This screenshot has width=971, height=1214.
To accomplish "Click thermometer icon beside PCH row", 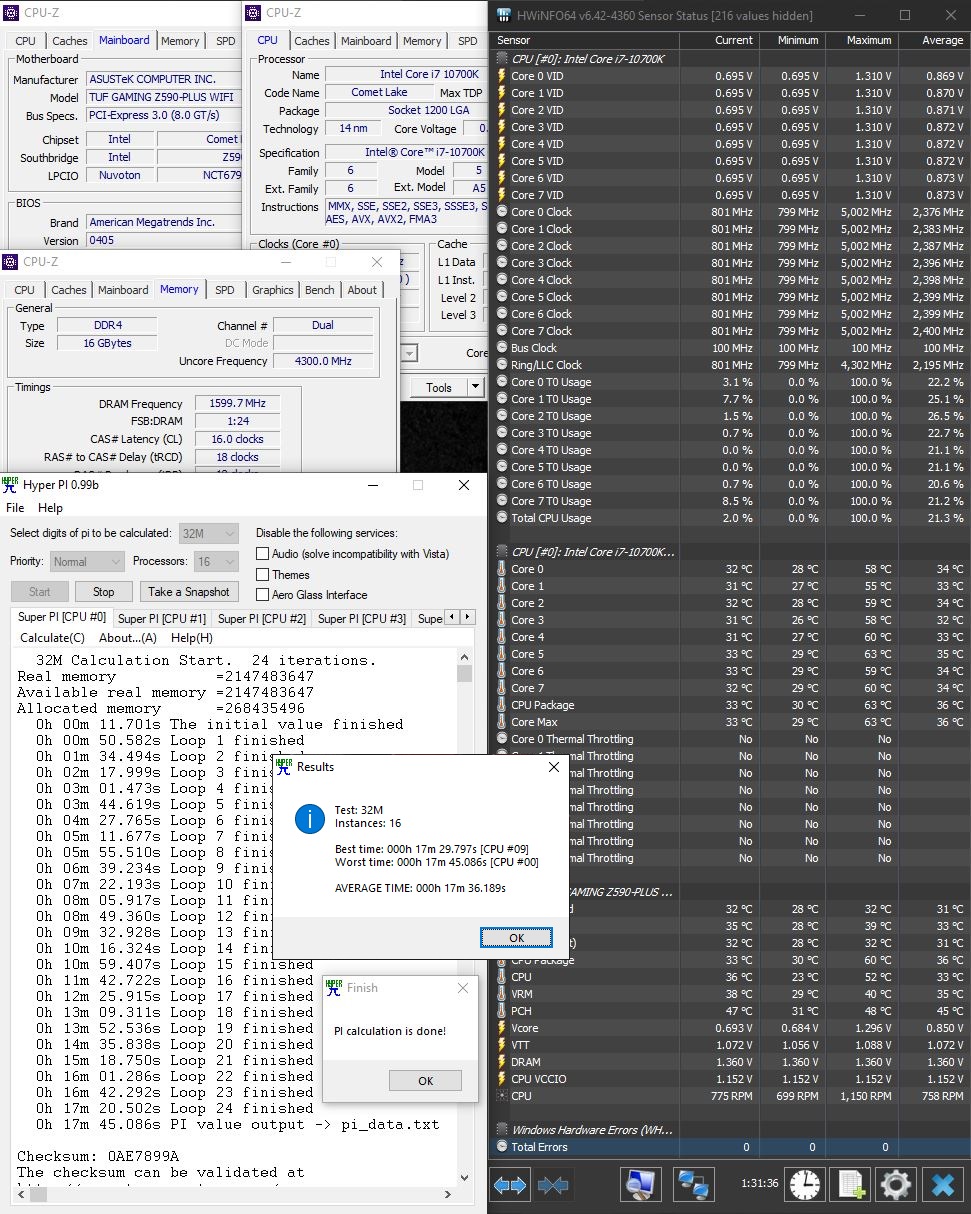I will coord(502,1011).
